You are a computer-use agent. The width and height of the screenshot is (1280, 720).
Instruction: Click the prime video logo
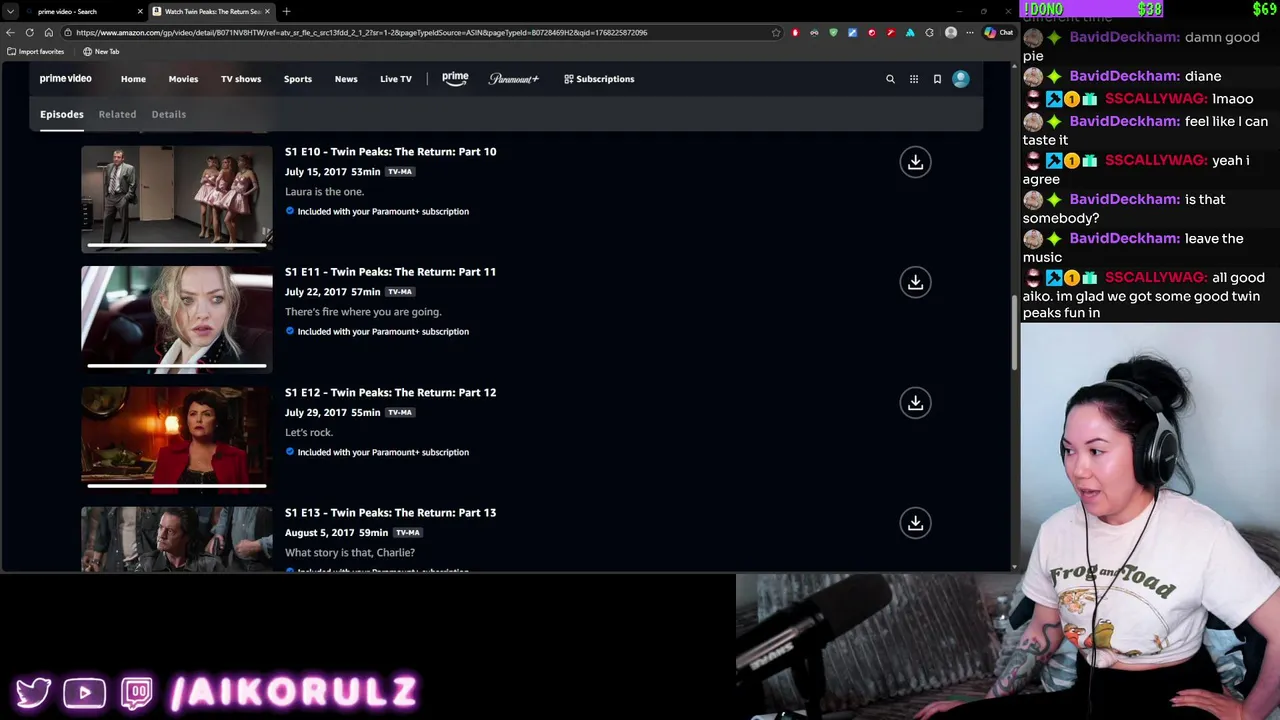pyautogui.click(x=65, y=78)
